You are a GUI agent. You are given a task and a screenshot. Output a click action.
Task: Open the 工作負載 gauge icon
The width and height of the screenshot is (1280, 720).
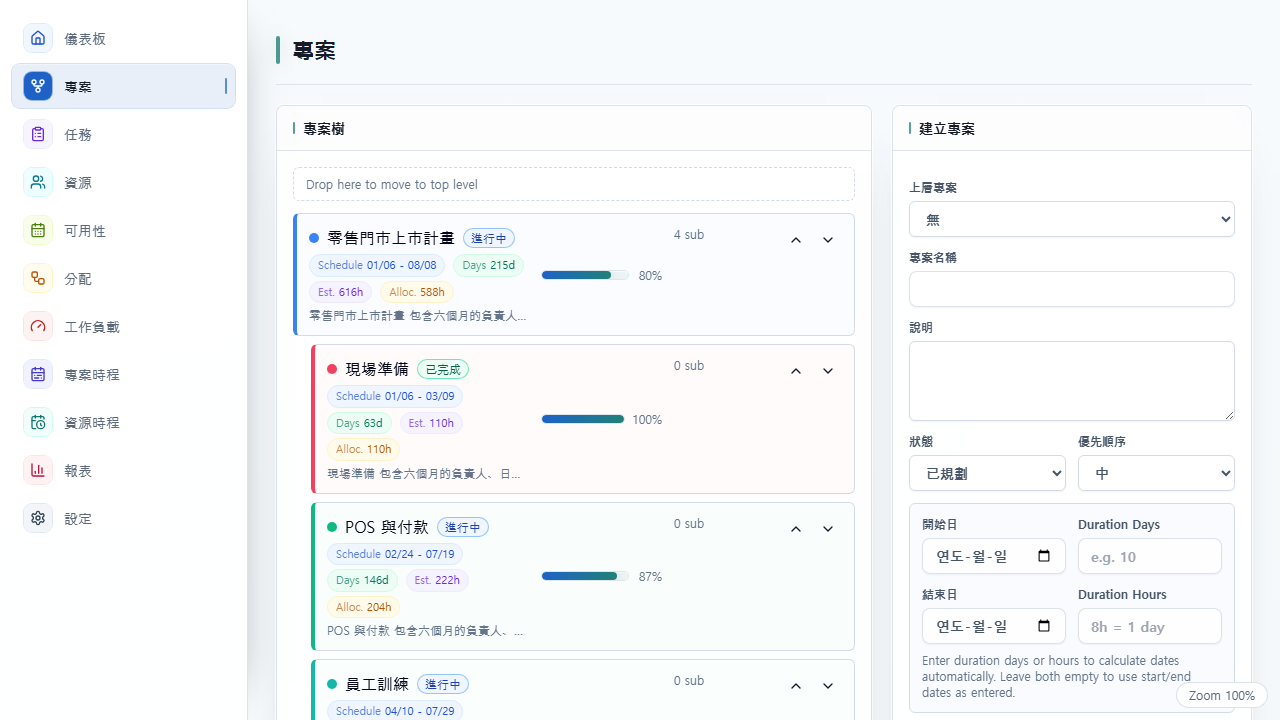(38, 326)
